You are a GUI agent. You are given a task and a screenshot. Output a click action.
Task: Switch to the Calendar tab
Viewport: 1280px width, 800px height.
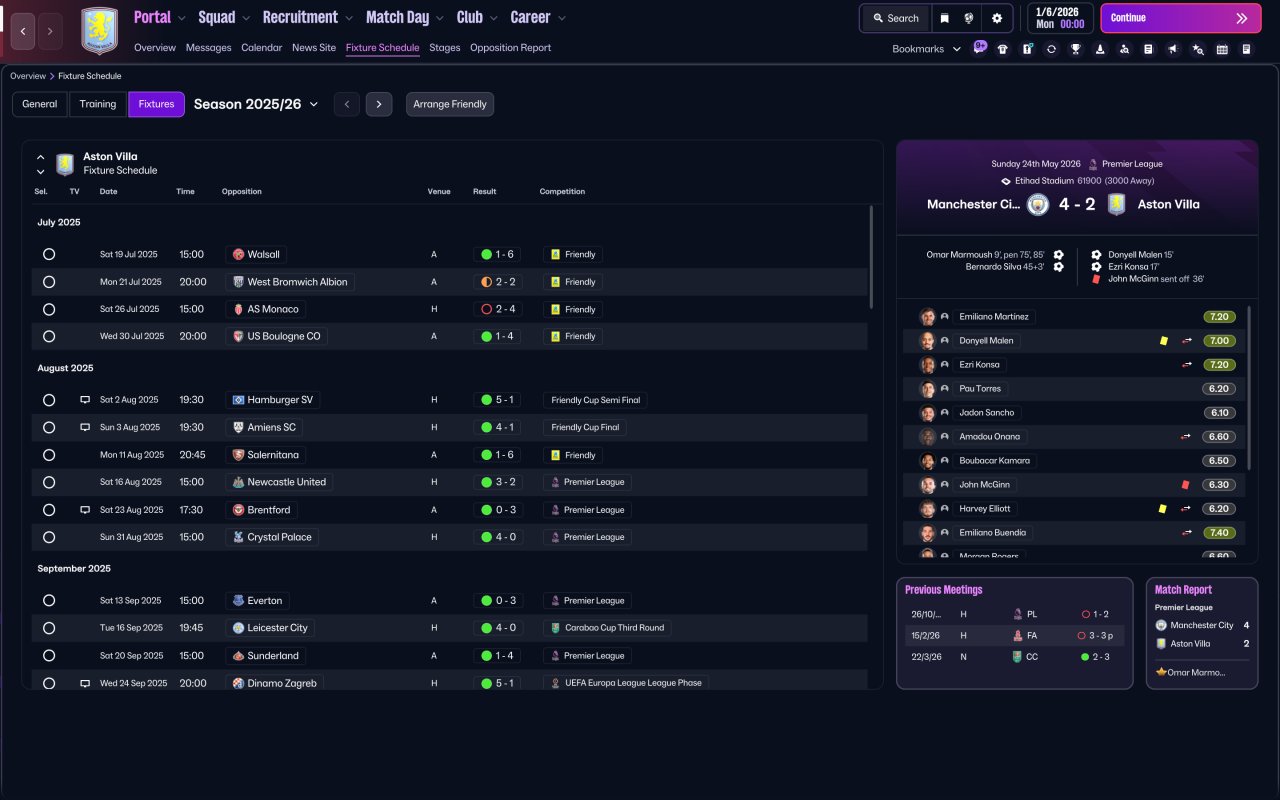click(x=262, y=48)
